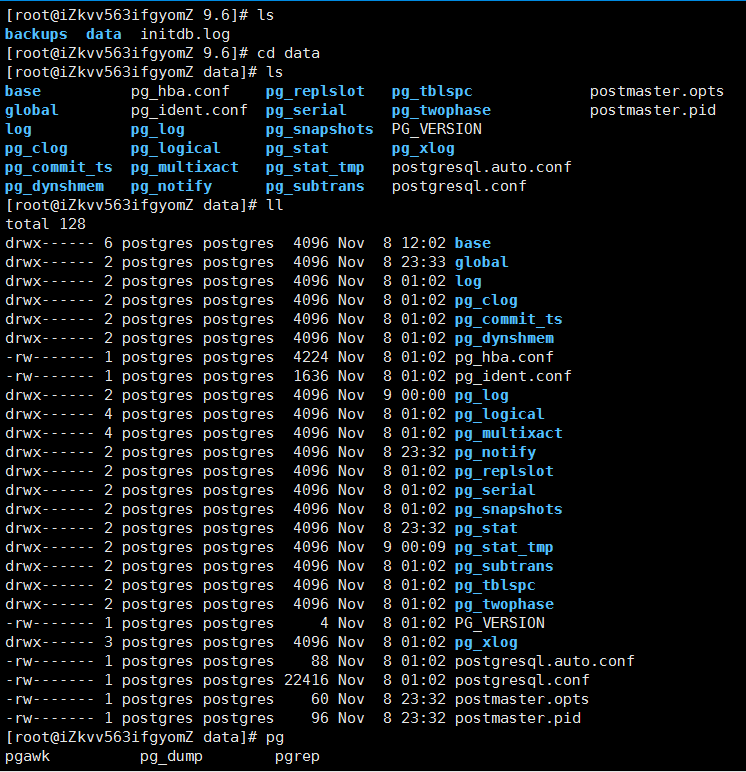Select link count '6' in base row

click(108, 243)
